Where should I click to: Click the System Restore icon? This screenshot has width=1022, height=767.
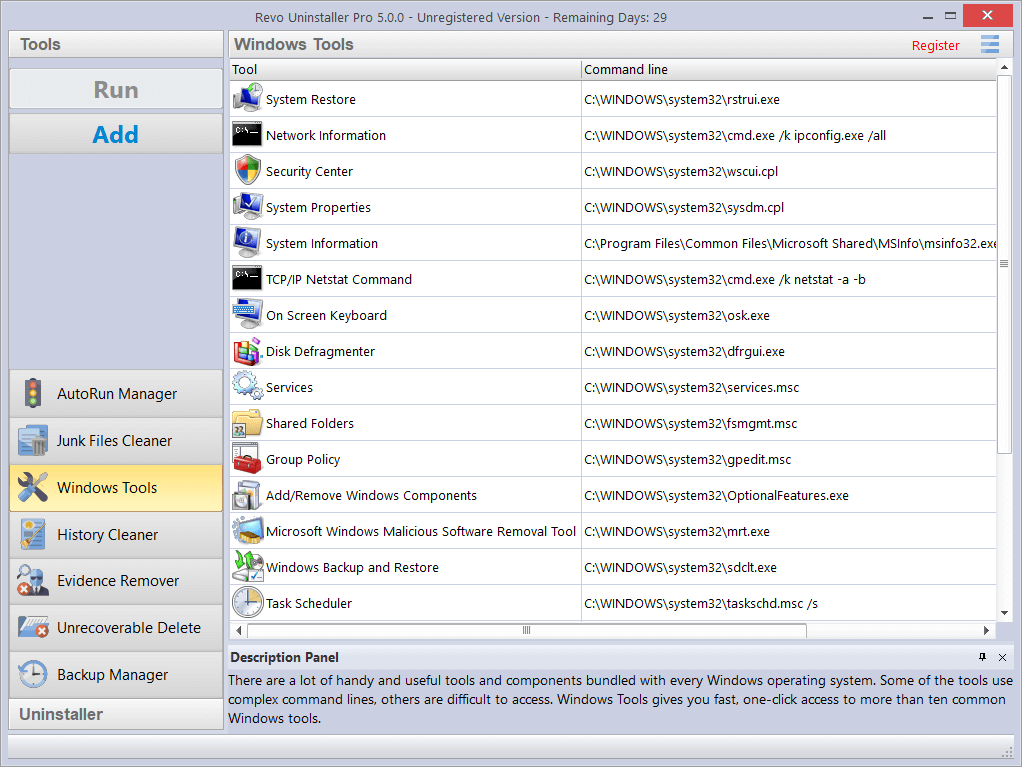pos(248,98)
